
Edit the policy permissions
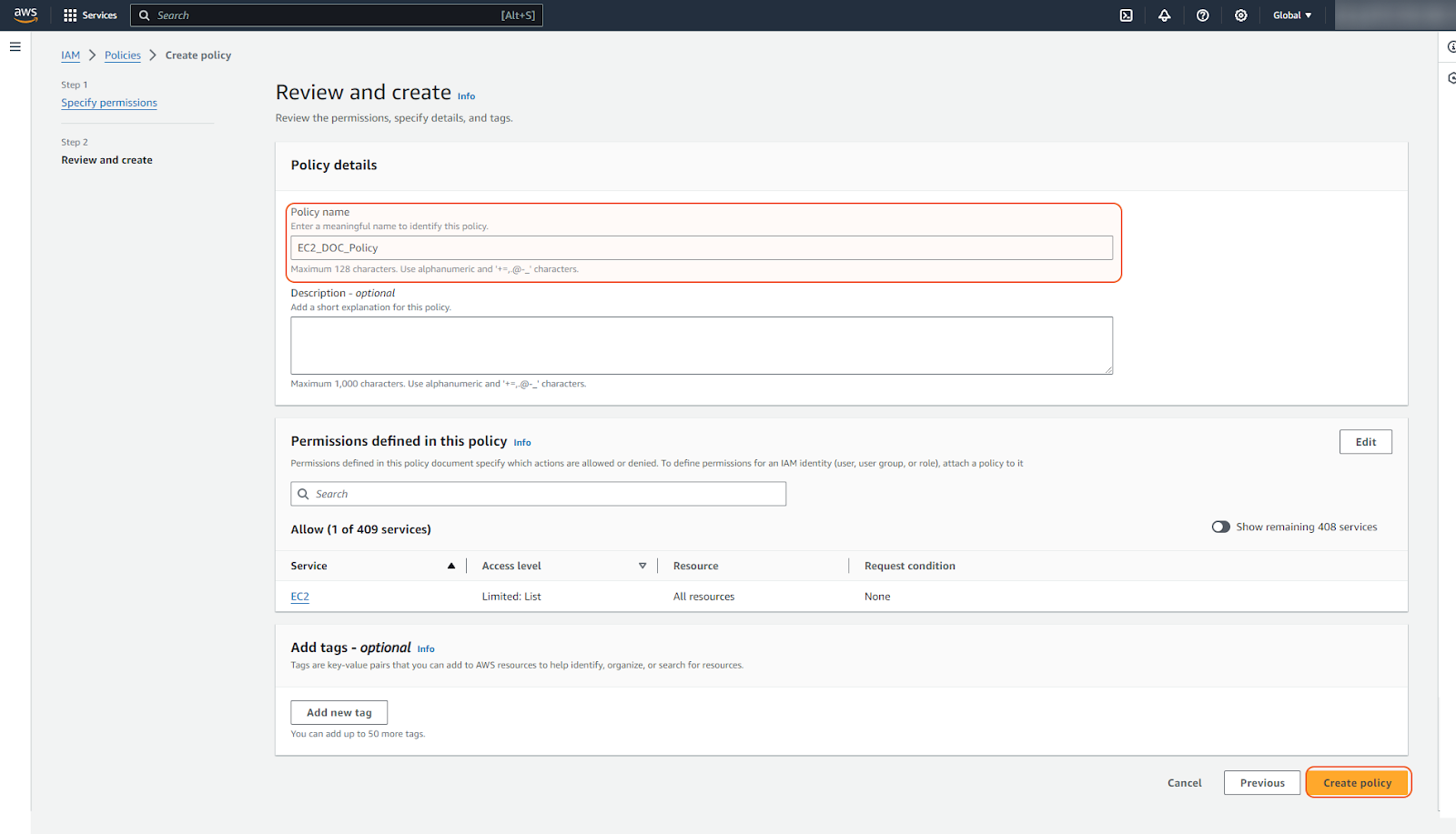point(1365,442)
